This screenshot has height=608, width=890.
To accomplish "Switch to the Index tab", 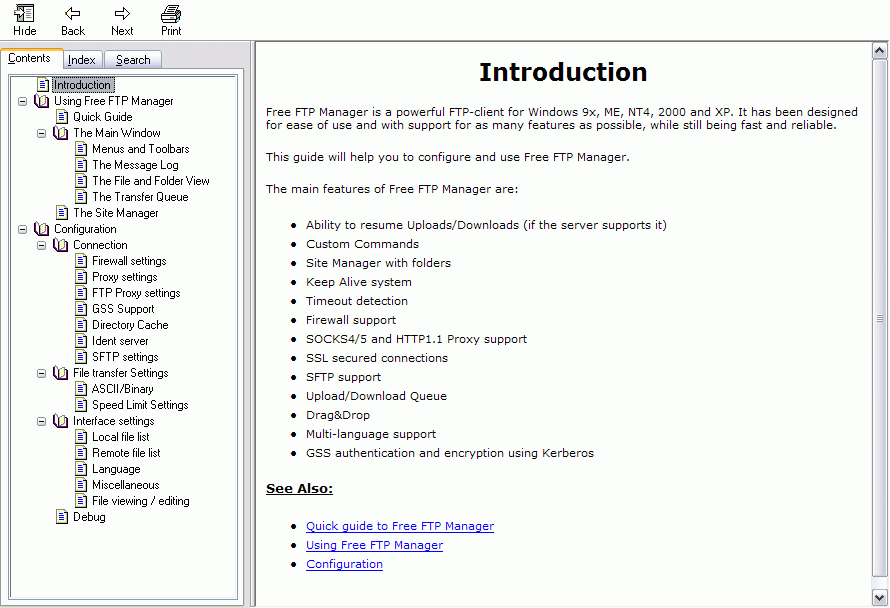I will pos(82,60).
